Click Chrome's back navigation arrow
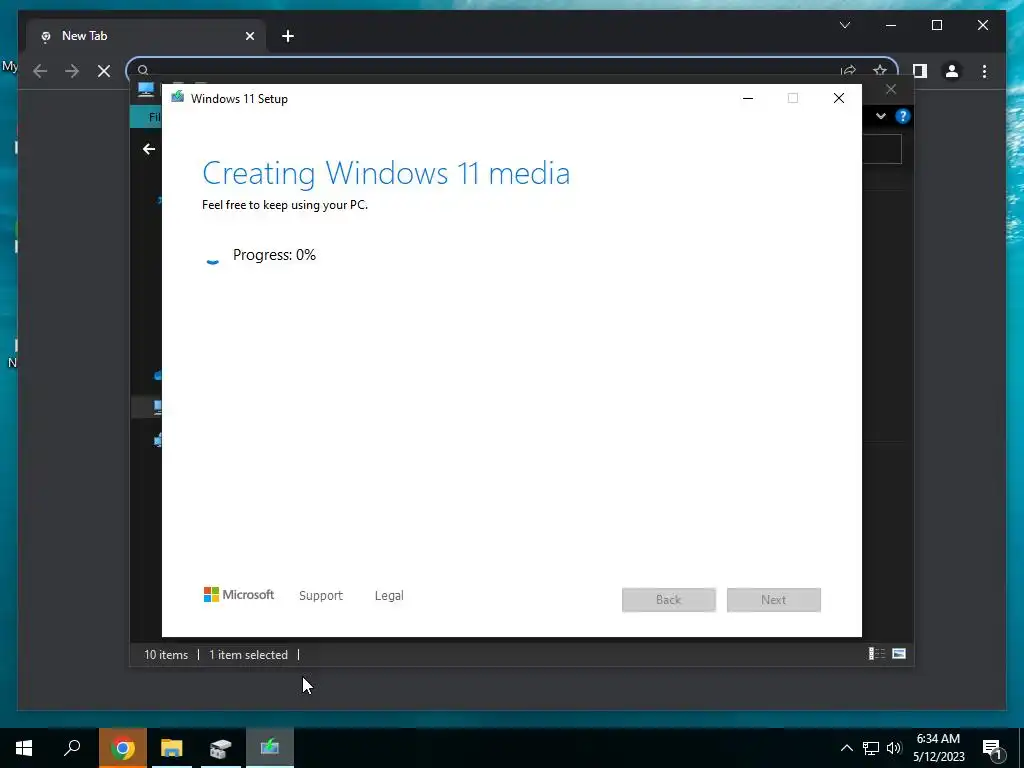This screenshot has height=768, width=1024. [x=40, y=71]
